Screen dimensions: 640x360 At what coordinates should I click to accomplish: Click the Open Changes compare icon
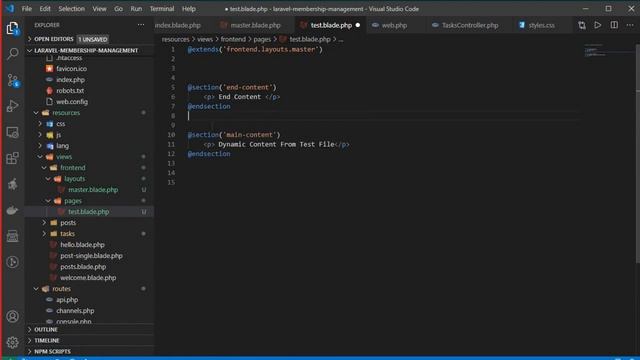[x=582, y=25]
